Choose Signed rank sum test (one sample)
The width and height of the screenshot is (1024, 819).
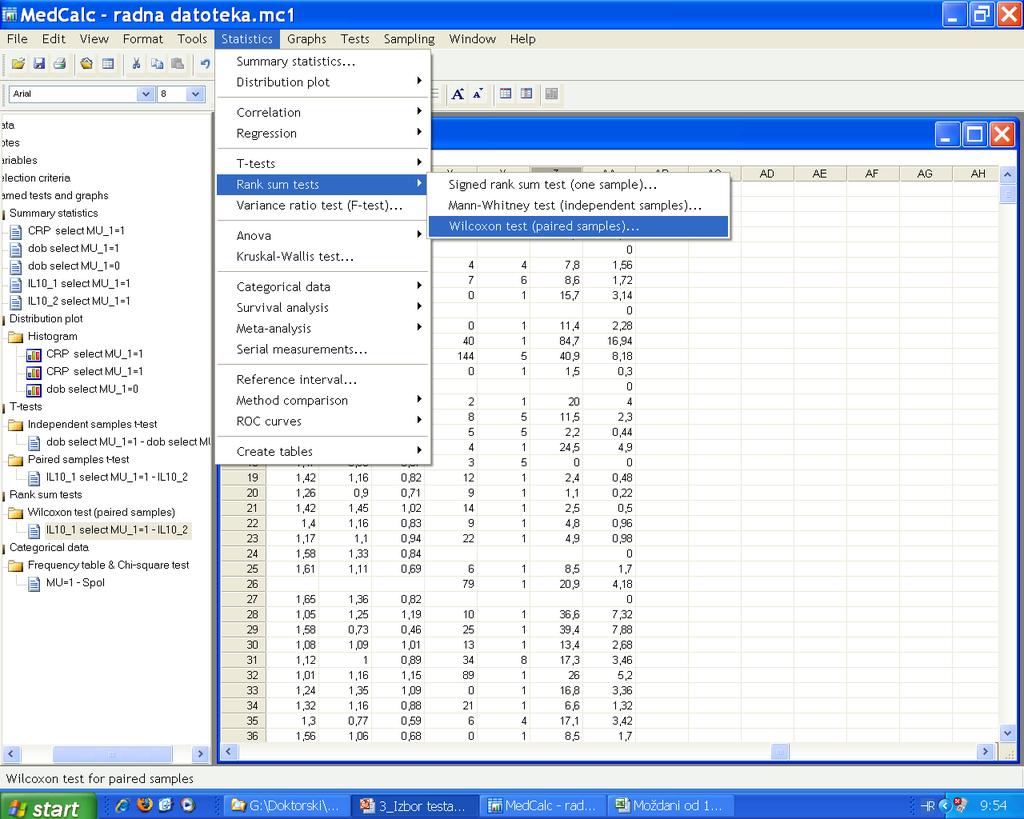(x=578, y=185)
